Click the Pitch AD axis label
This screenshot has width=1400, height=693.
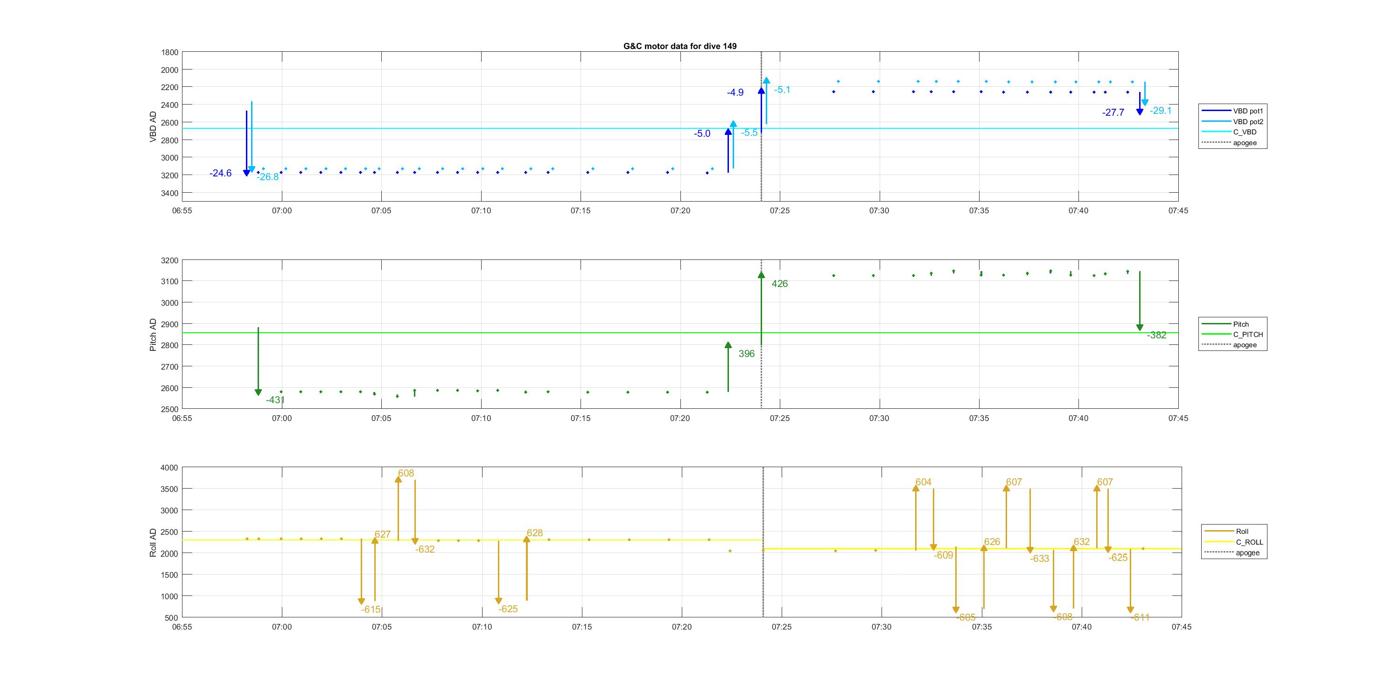click(x=153, y=335)
